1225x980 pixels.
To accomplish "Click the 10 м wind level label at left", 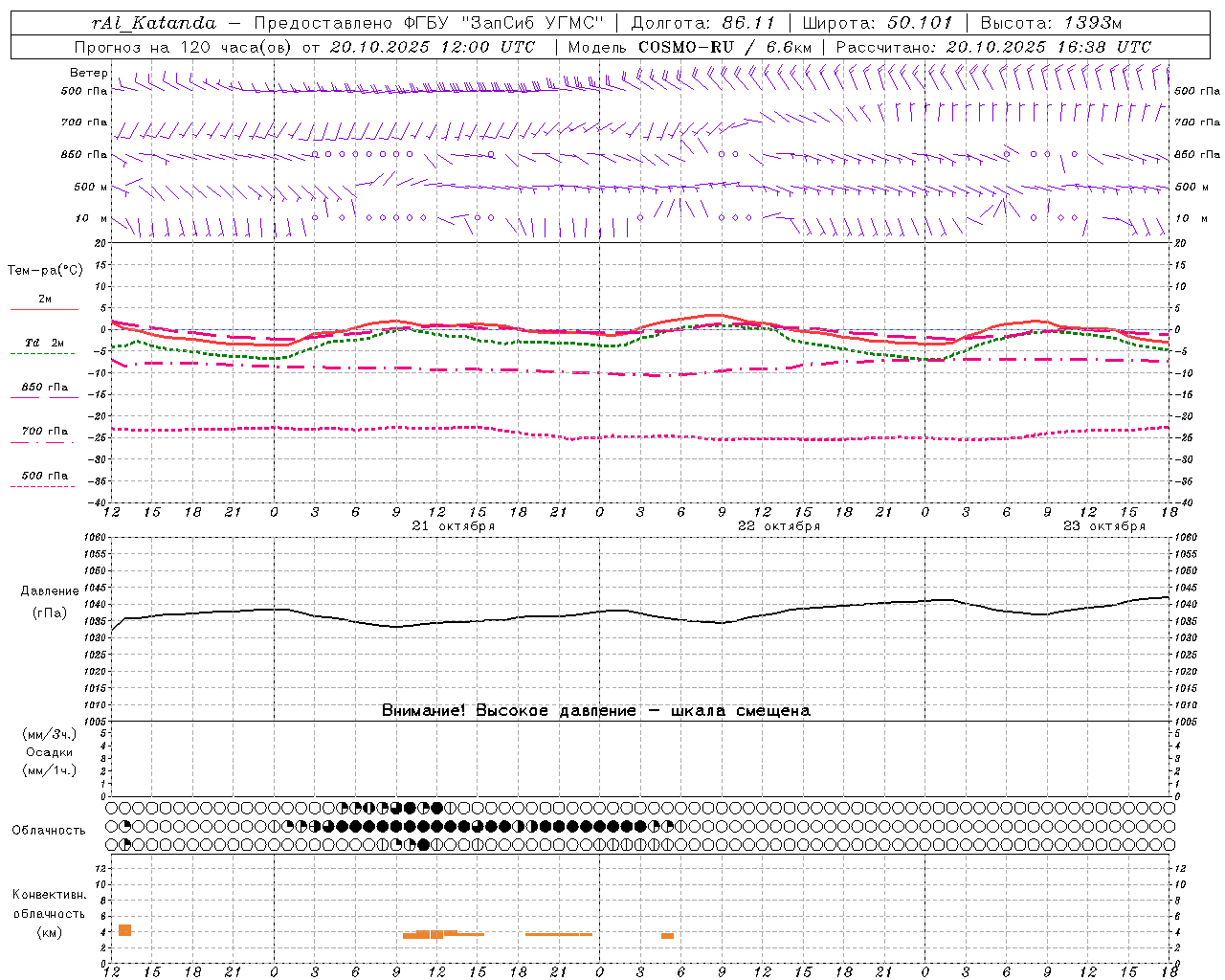I will [x=92, y=218].
